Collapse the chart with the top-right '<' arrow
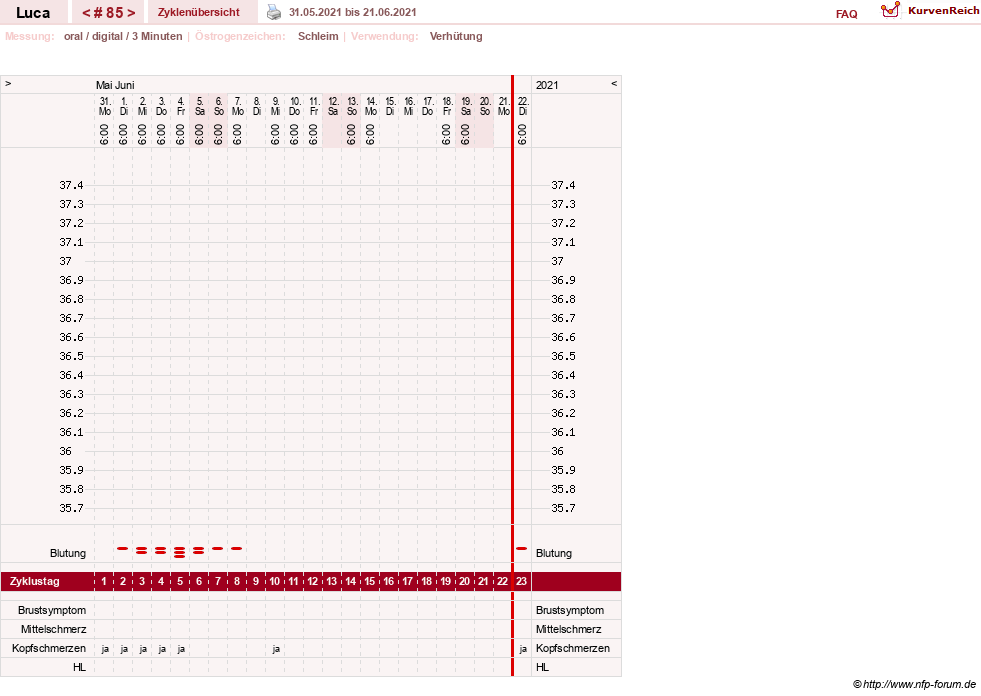This screenshot has height=696, width=981. click(614, 83)
